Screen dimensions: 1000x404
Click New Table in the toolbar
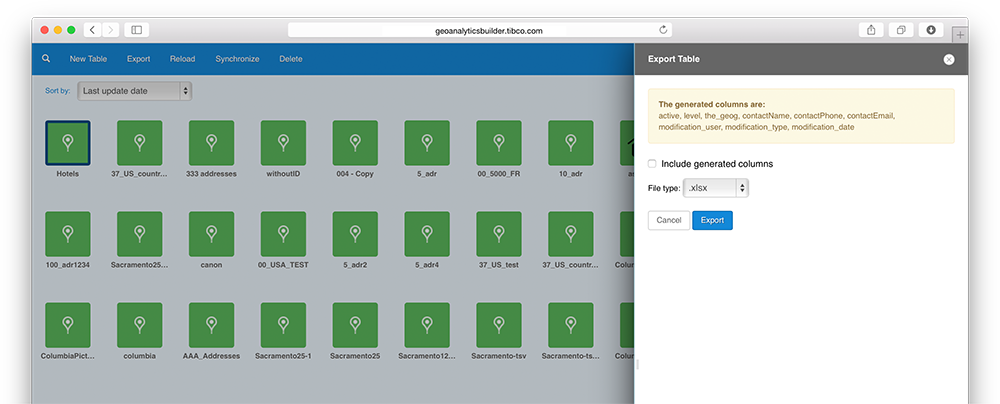coord(88,59)
